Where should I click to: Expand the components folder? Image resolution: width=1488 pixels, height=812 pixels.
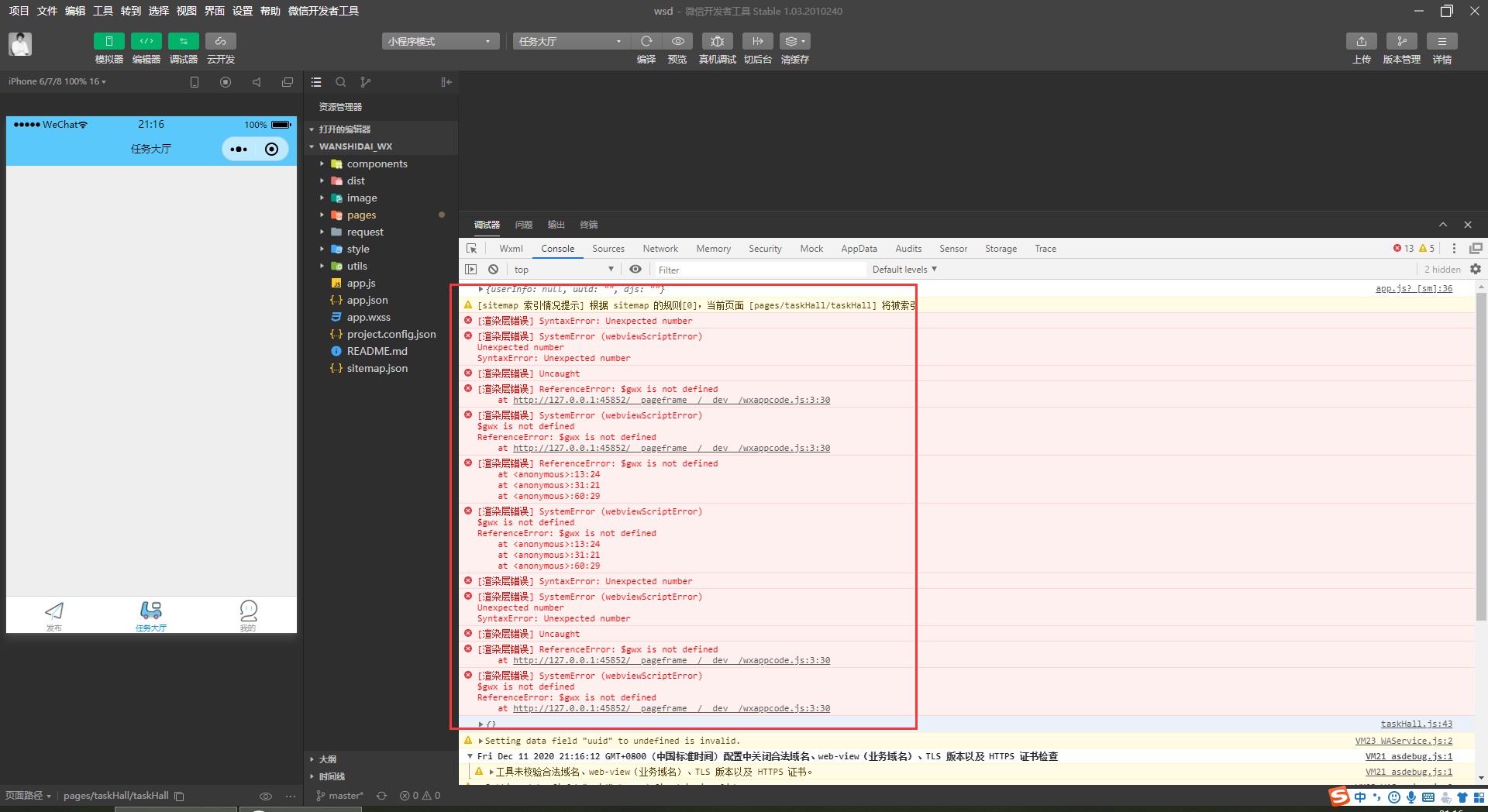(377, 163)
